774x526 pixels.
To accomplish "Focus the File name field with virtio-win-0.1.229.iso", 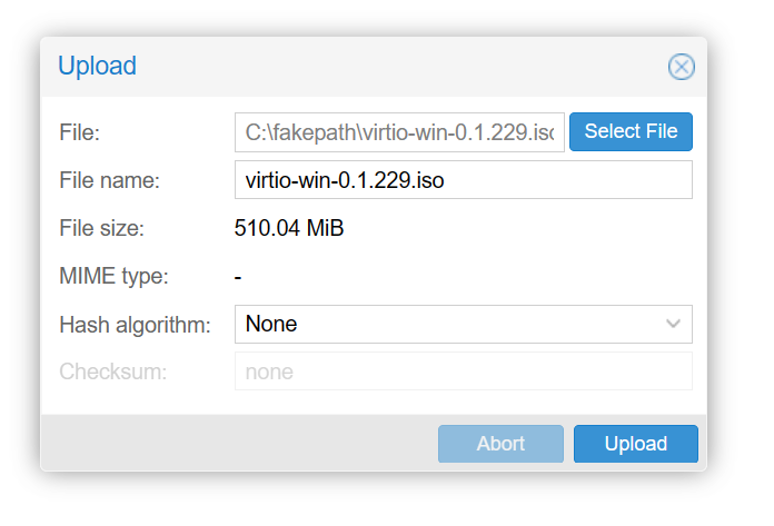I will (x=464, y=180).
